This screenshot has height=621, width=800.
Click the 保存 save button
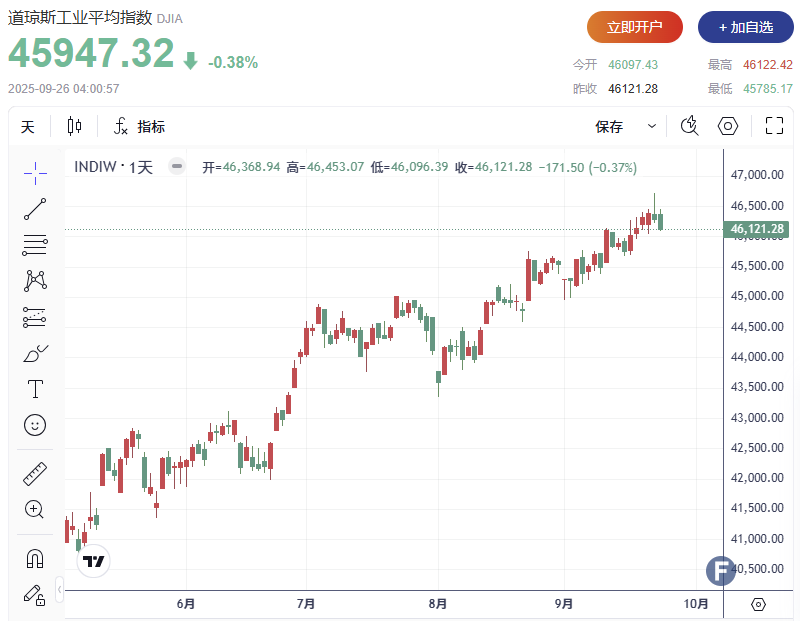609,127
